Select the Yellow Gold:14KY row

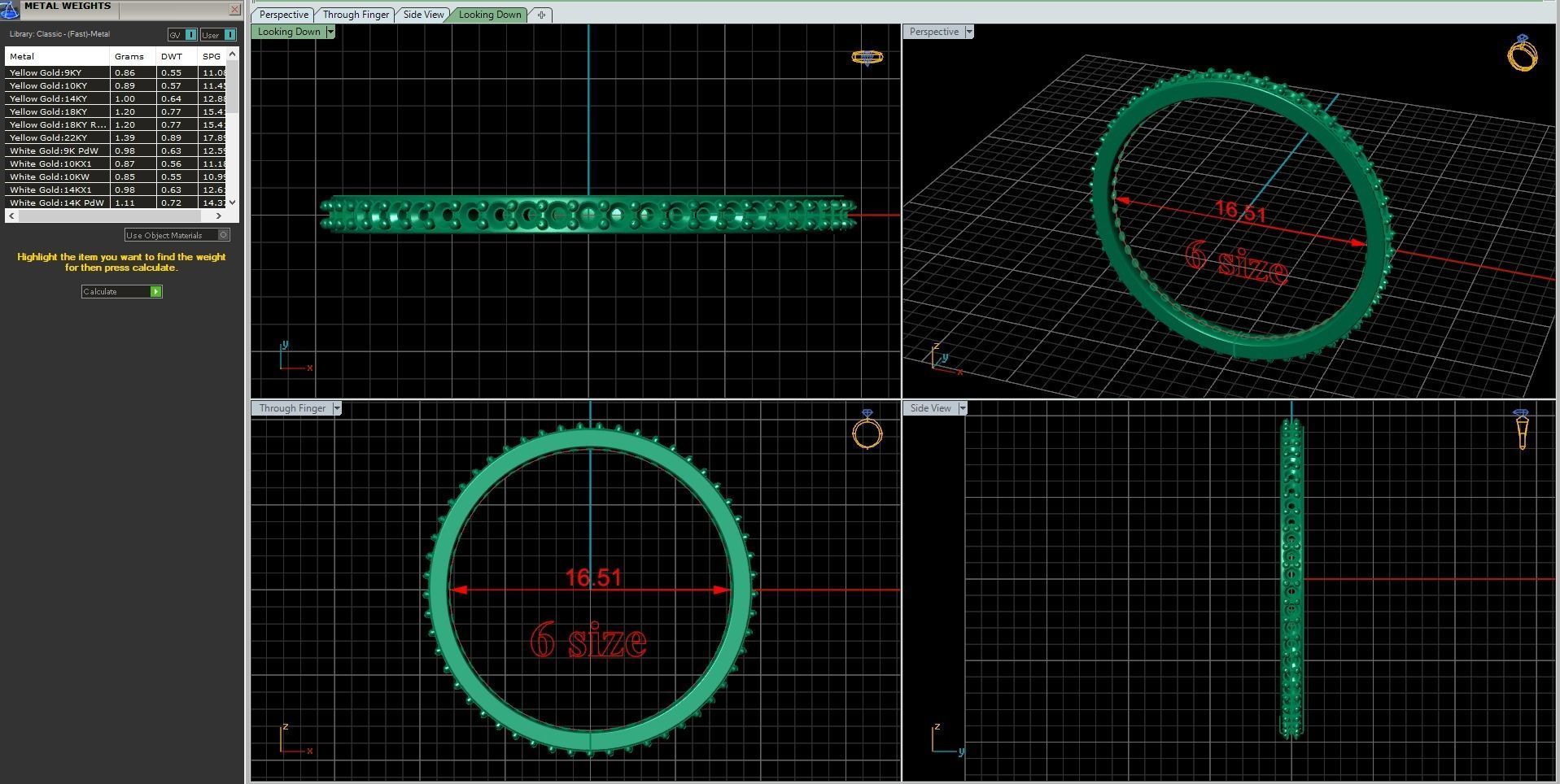click(x=116, y=98)
